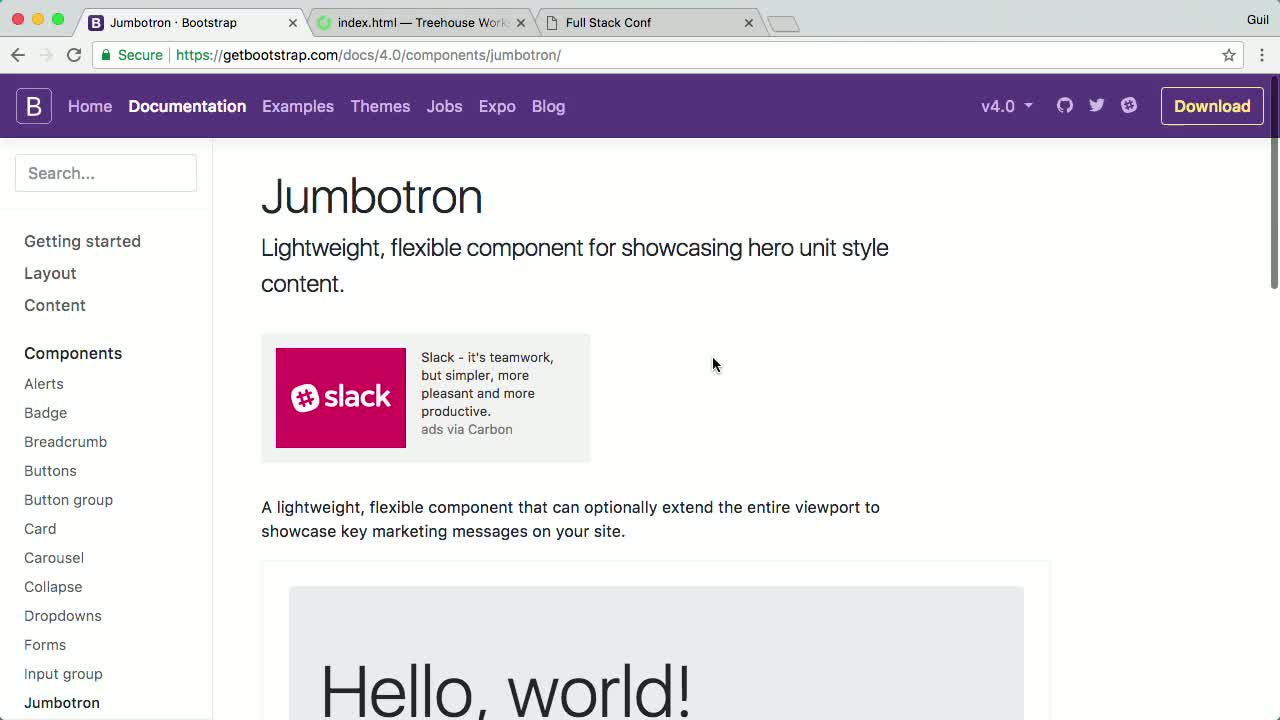Reload the page with the refresh icon
This screenshot has width=1280, height=720.
(x=74, y=55)
